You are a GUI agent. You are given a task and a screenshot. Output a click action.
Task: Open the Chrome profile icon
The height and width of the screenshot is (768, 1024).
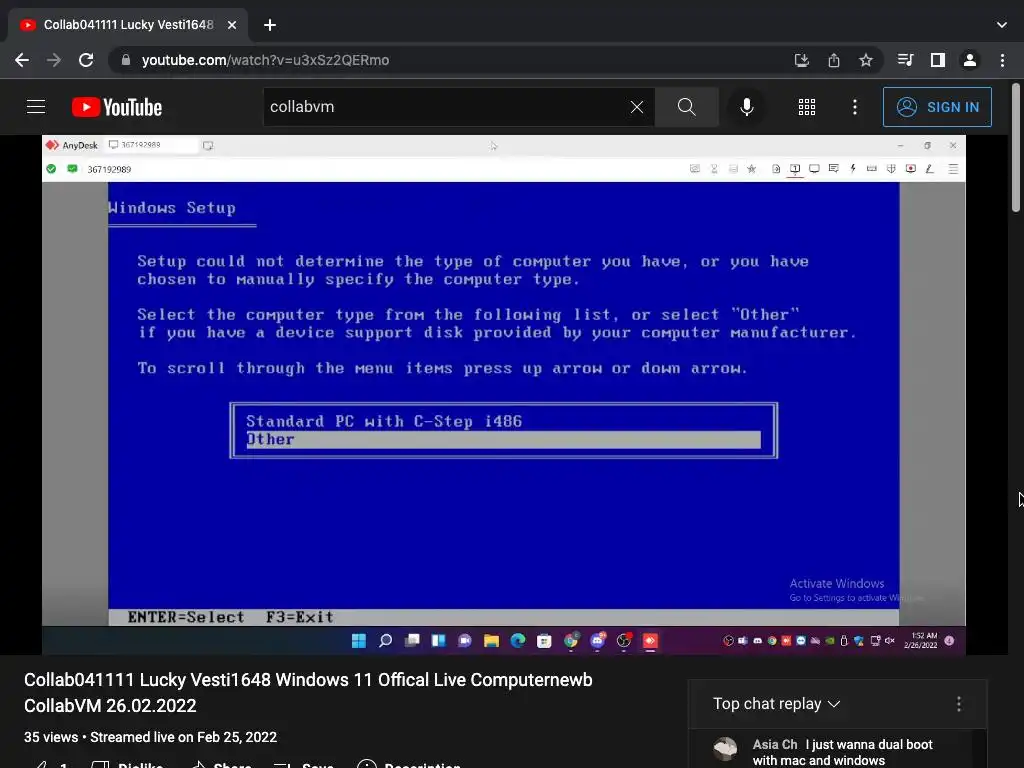(x=970, y=60)
